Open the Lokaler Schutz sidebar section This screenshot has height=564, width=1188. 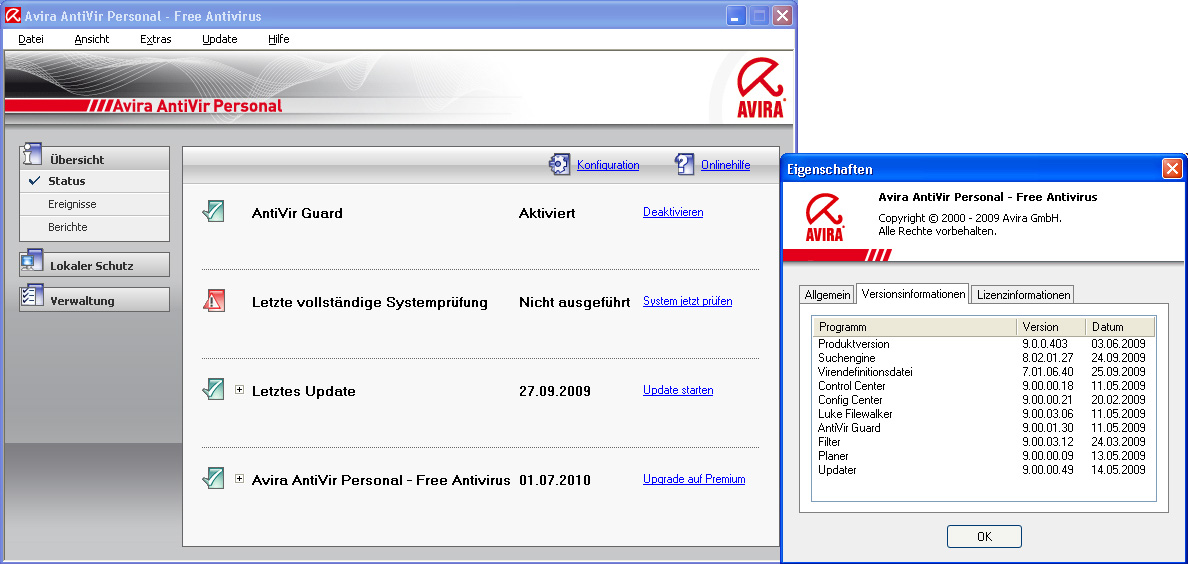pyautogui.click(x=94, y=265)
